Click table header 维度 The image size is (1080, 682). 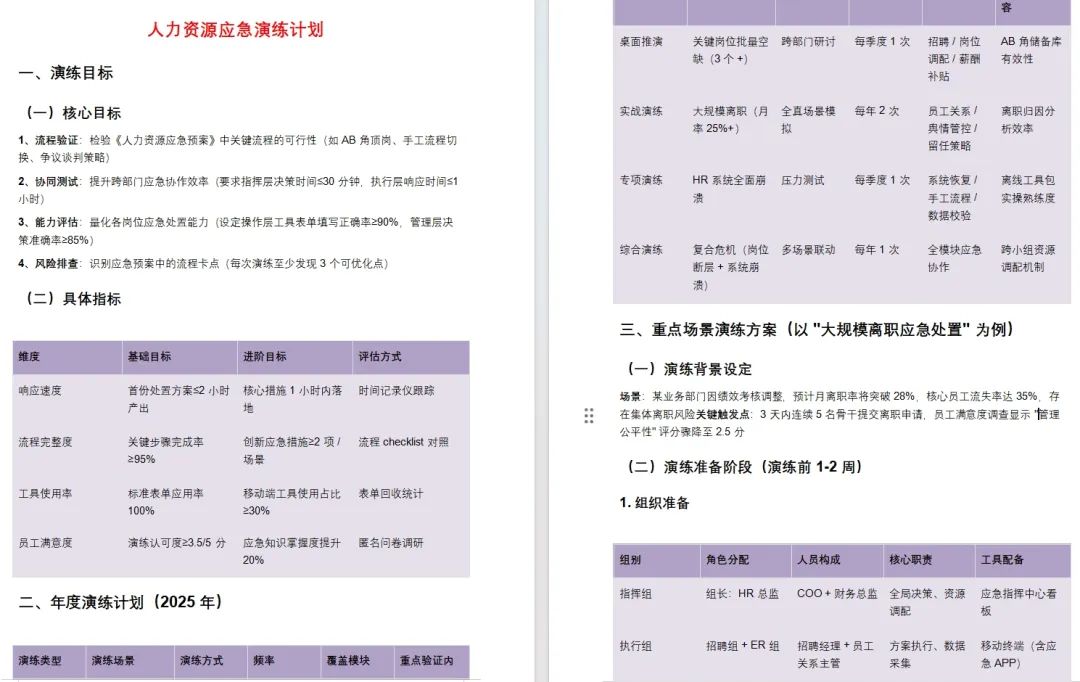click(x=29, y=357)
